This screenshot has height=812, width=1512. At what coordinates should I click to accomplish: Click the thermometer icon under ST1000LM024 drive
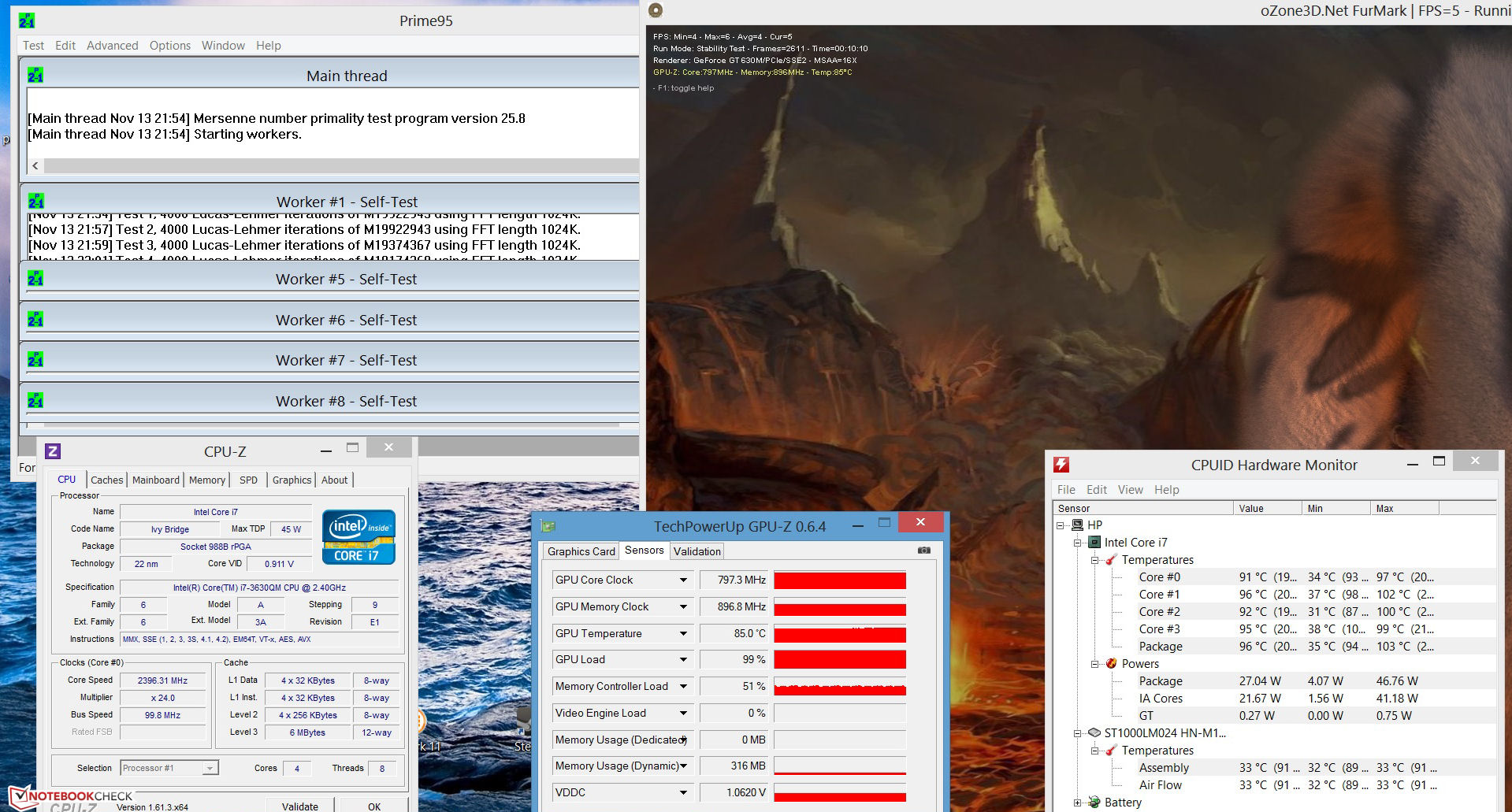pos(1111,751)
